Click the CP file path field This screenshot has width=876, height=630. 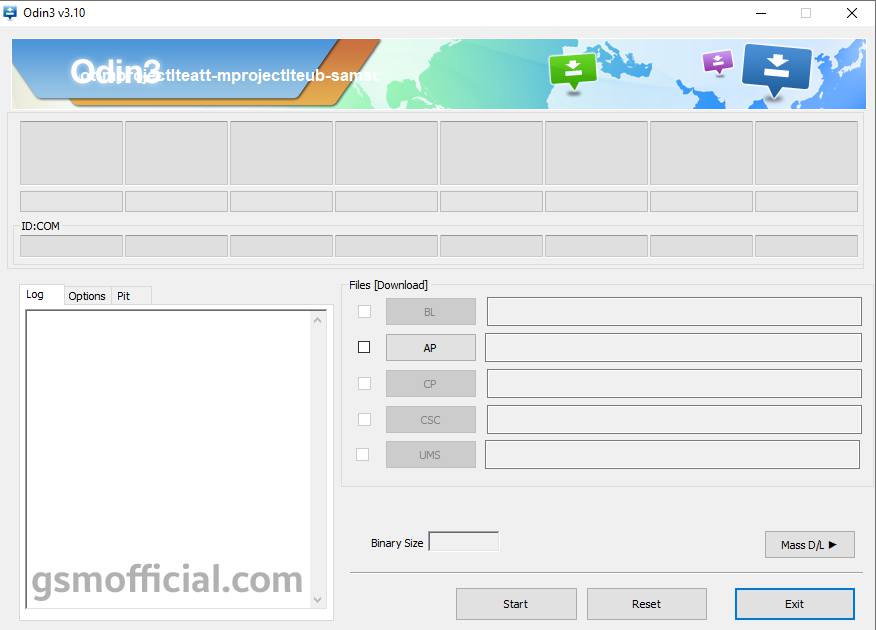click(674, 384)
